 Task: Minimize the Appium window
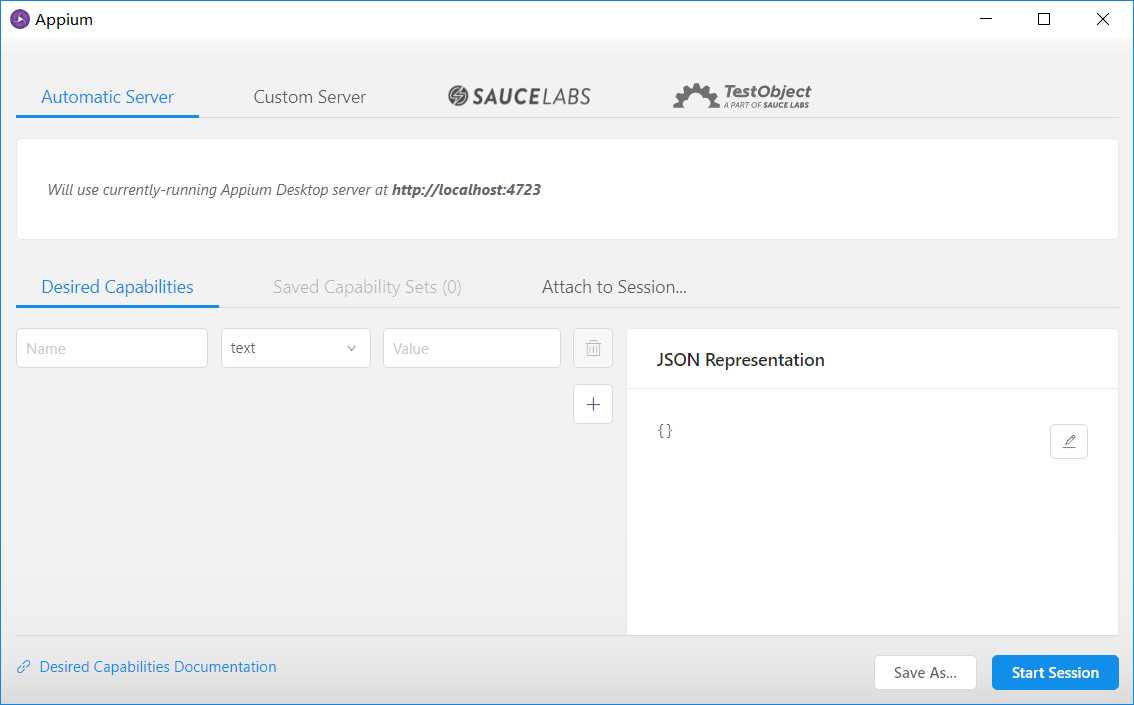click(x=986, y=20)
